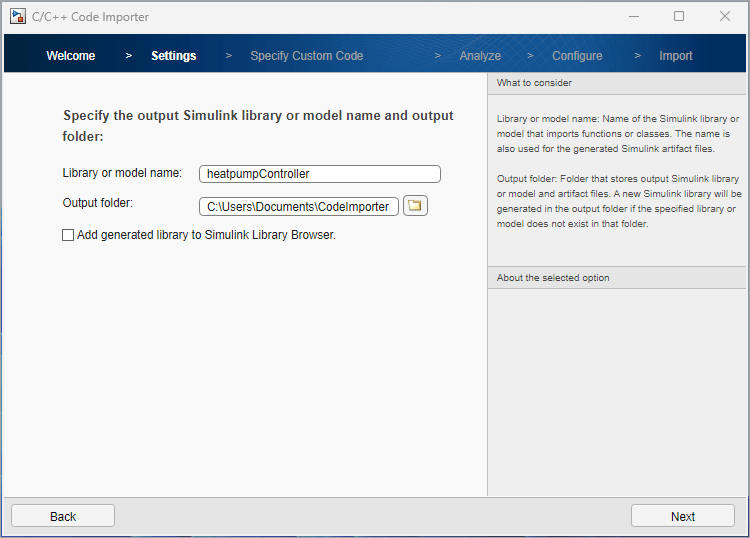750x538 pixels.
Task: Click the folder browse icon beside Output folder
Action: pyautogui.click(x=415, y=206)
